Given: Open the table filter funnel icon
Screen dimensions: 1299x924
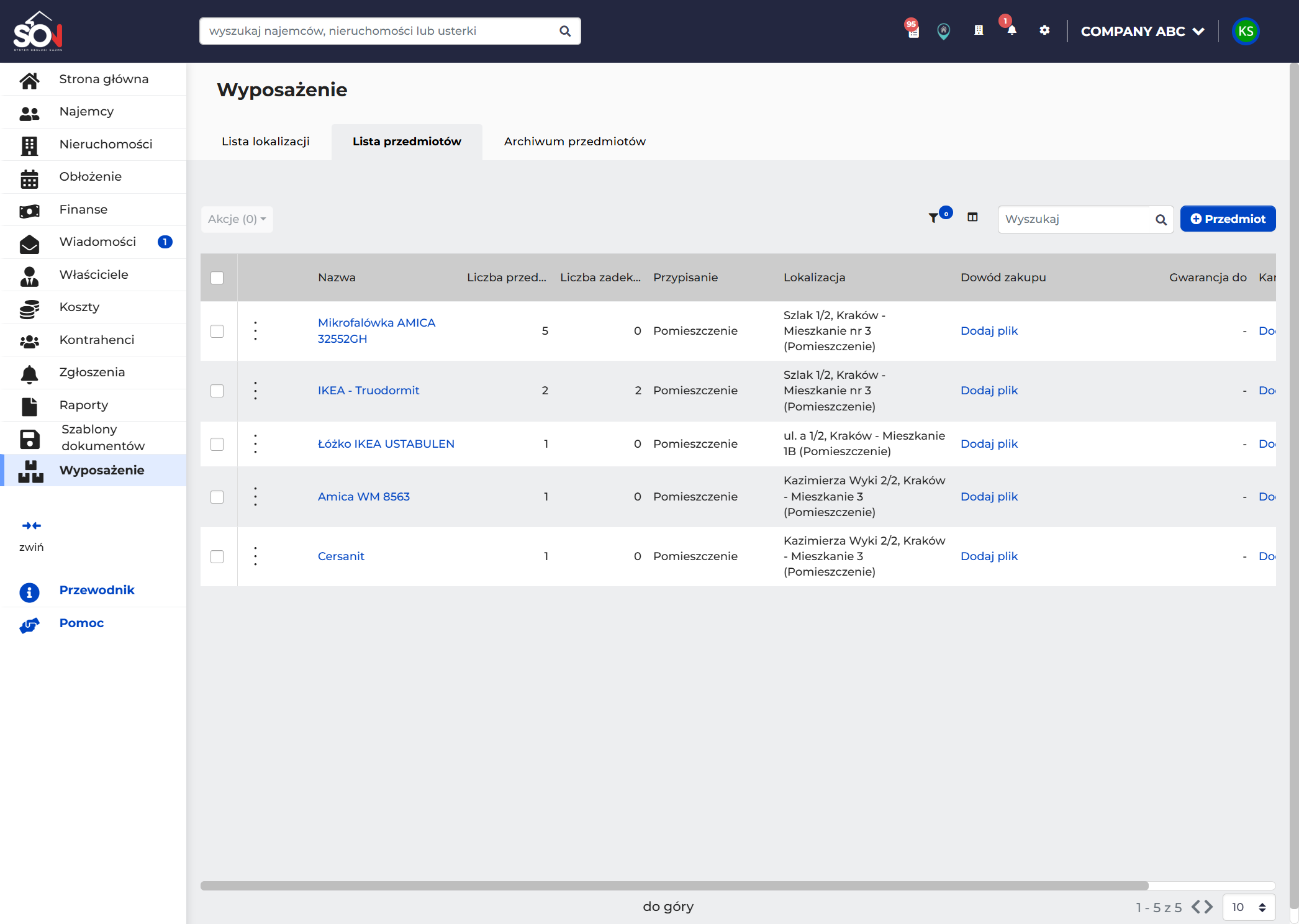Looking at the screenshot, I should (x=933, y=218).
